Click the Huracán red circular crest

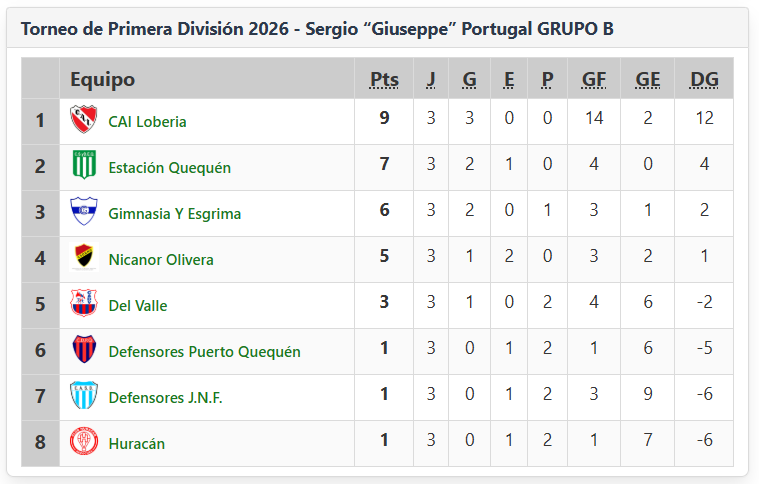[x=84, y=442]
